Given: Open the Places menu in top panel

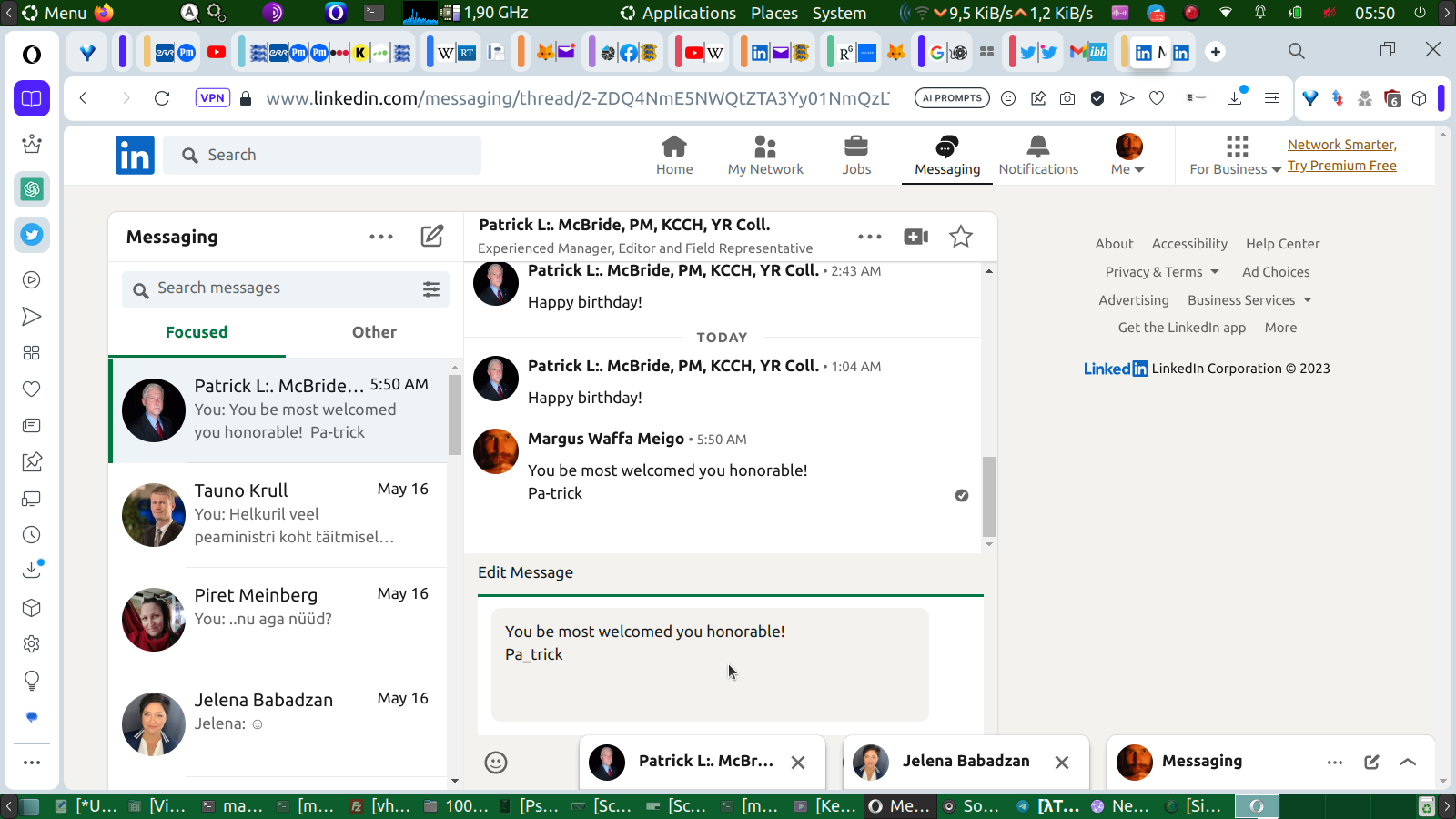Looking at the screenshot, I should click(774, 13).
